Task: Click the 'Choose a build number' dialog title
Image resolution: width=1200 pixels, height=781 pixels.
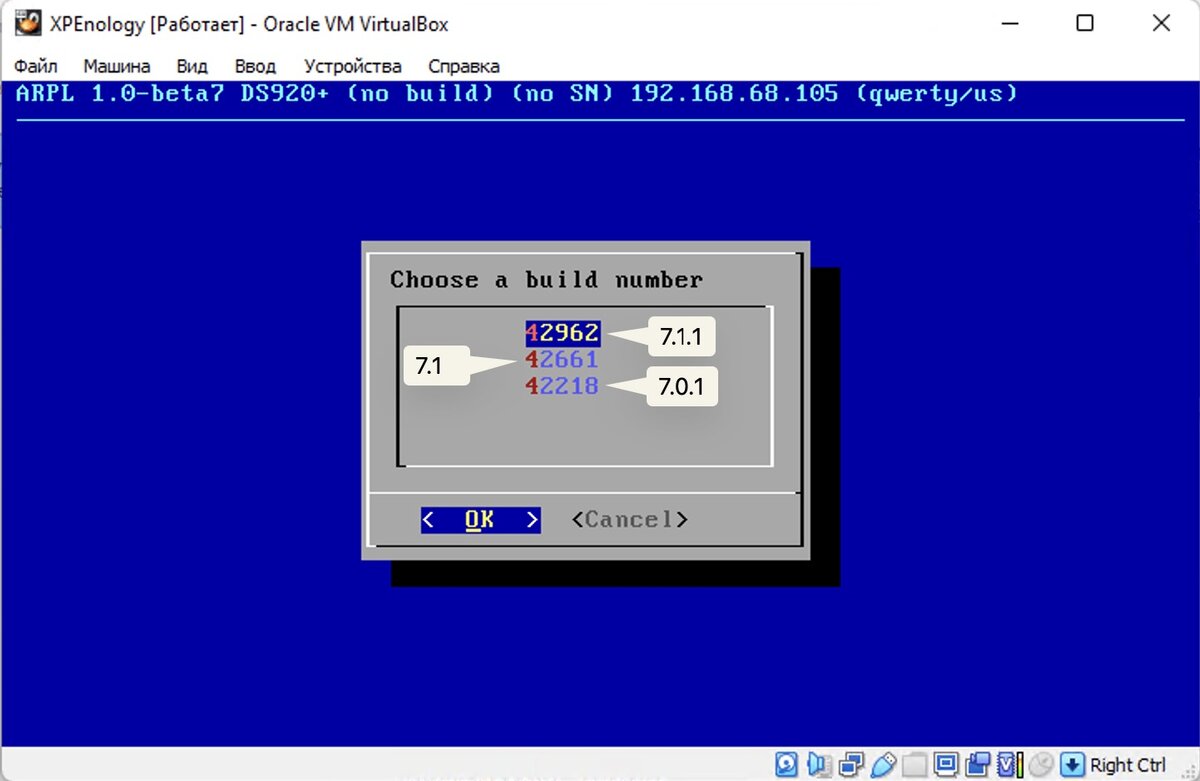Action: [x=547, y=280]
